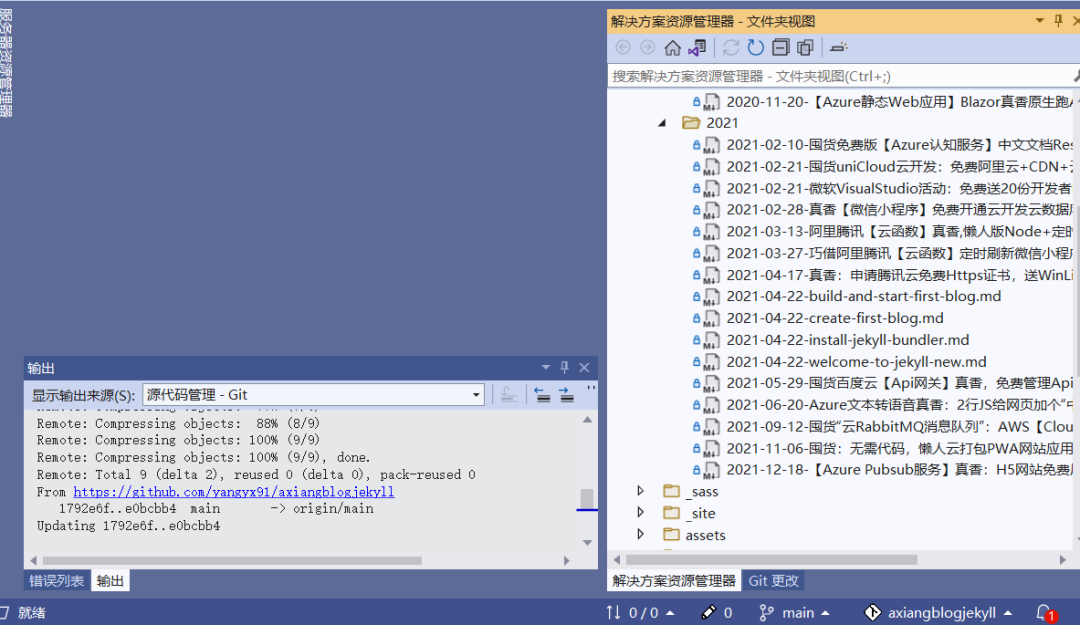Viewport: 1080px width, 625px height.
Task: Expand the assets folder
Action: click(641, 534)
